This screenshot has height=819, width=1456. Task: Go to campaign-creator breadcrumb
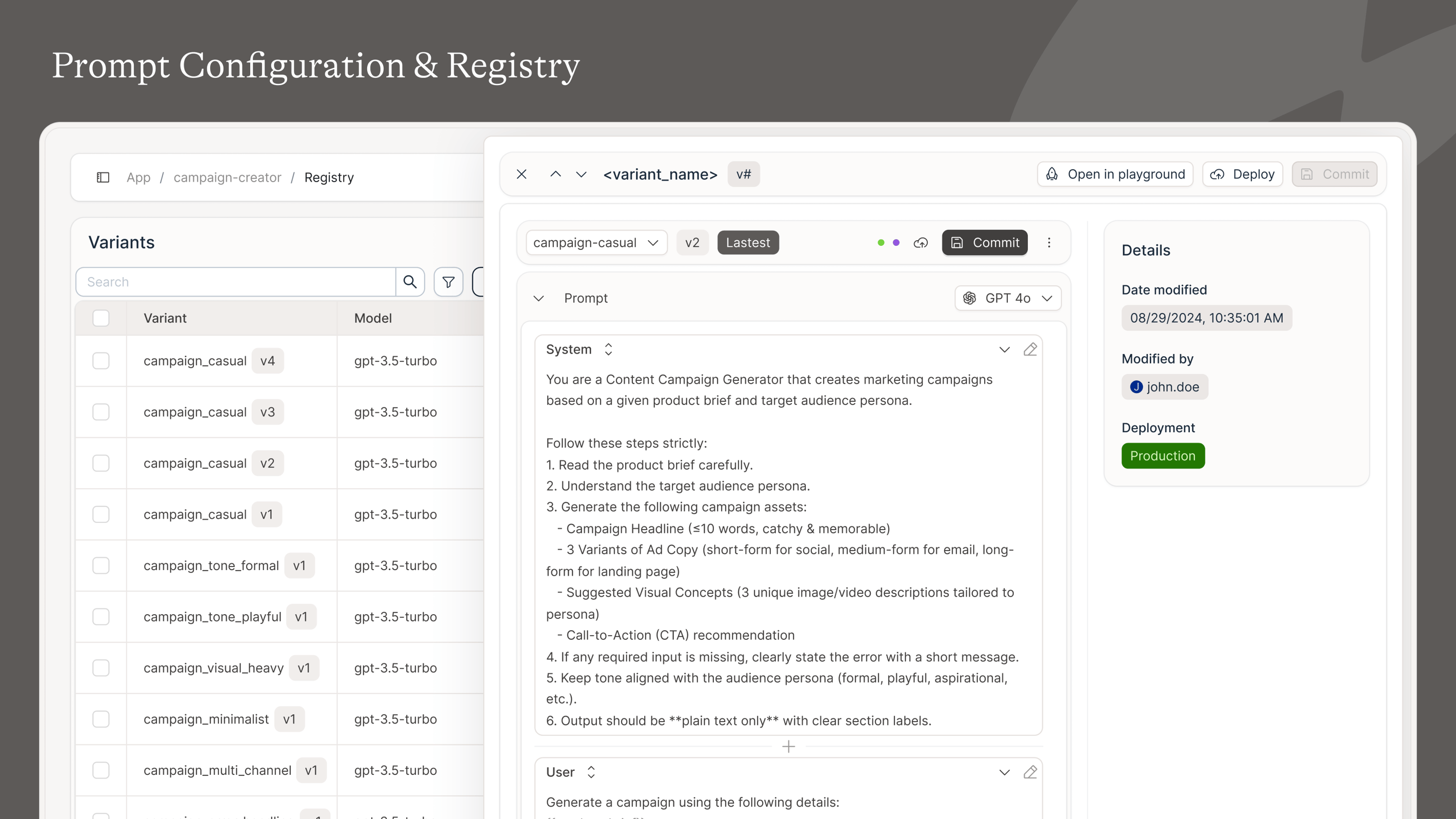[227, 178]
